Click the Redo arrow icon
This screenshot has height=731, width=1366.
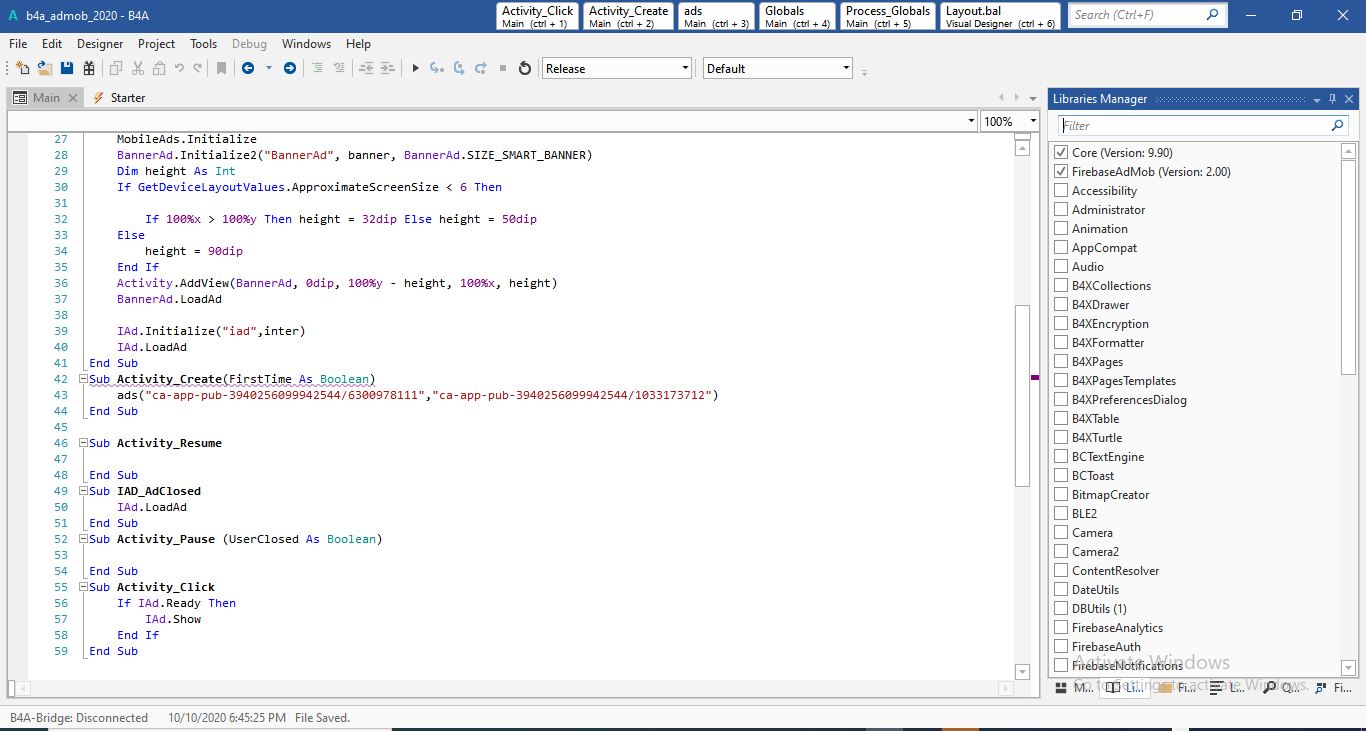point(198,68)
